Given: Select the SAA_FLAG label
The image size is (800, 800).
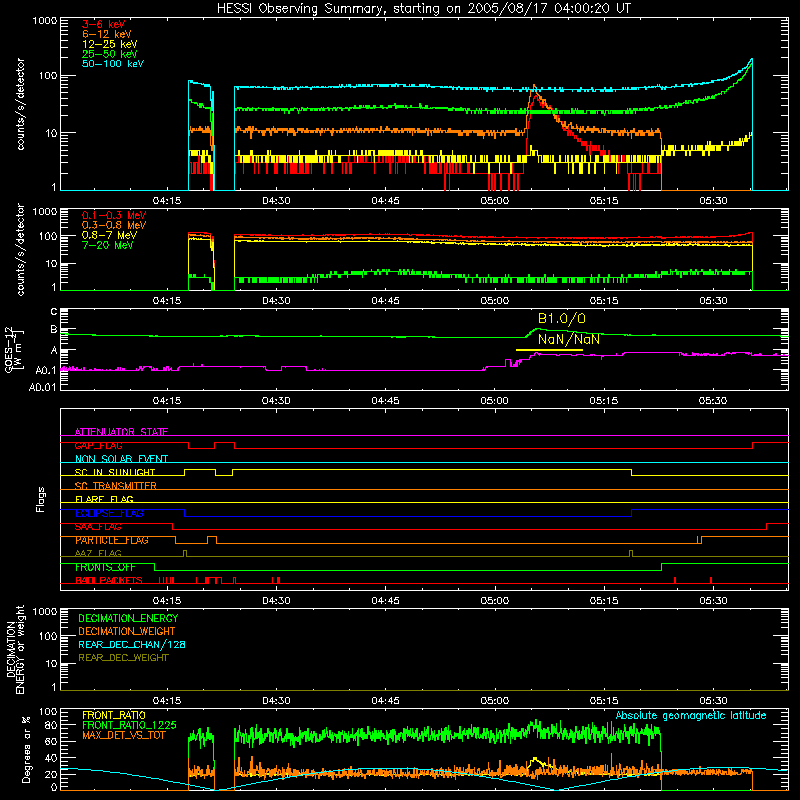Looking at the screenshot, I should point(98,527).
